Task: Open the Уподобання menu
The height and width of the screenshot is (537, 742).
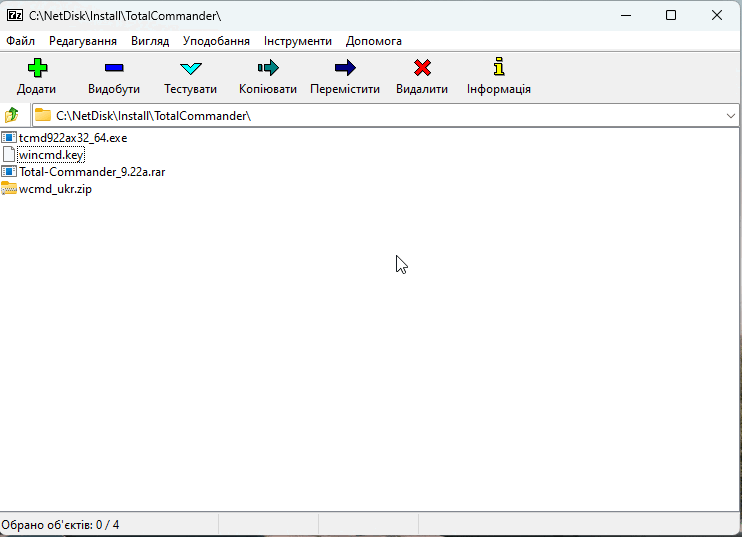Action: pyautogui.click(x=216, y=41)
